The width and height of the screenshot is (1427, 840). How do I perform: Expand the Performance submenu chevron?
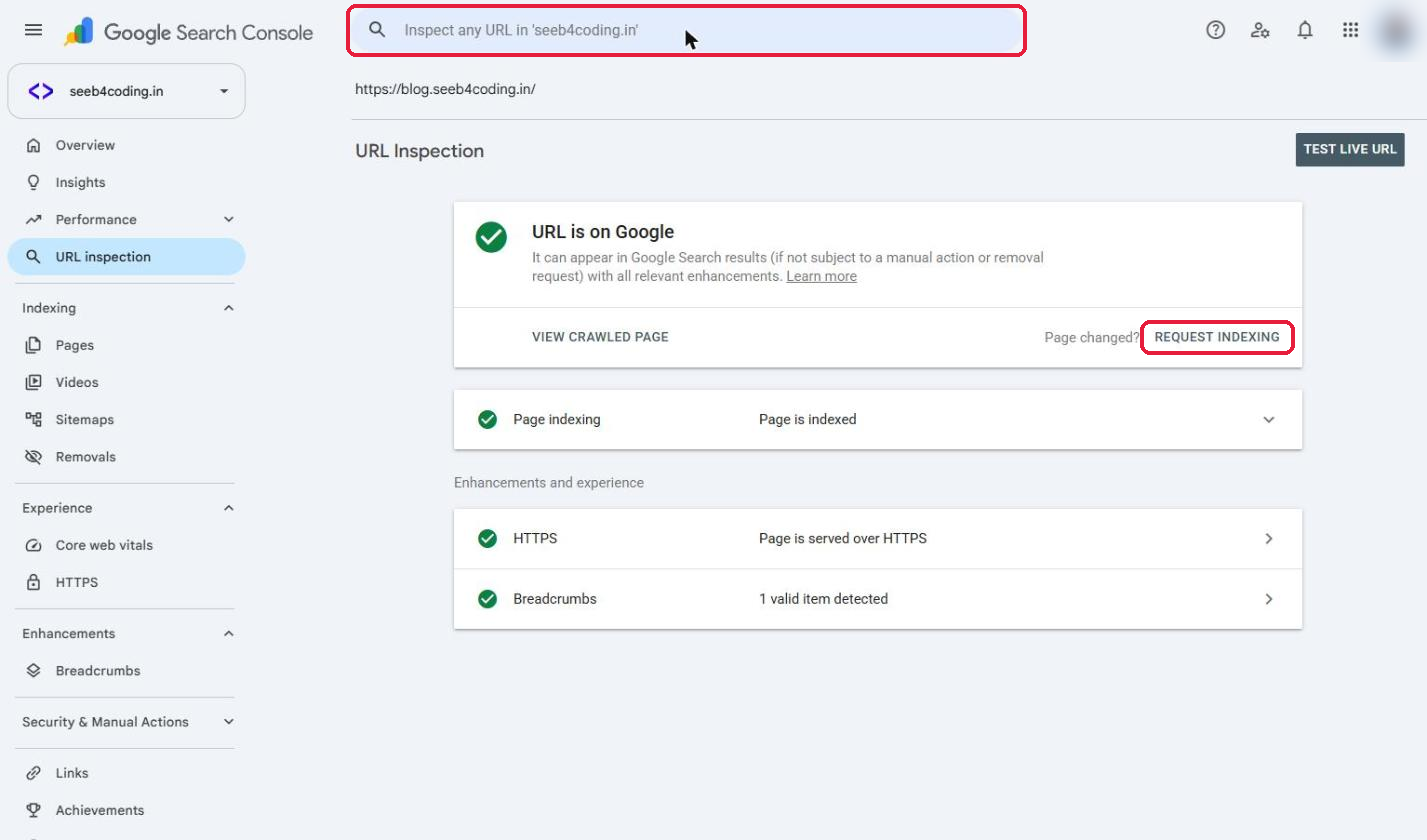click(x=228, y=219)
